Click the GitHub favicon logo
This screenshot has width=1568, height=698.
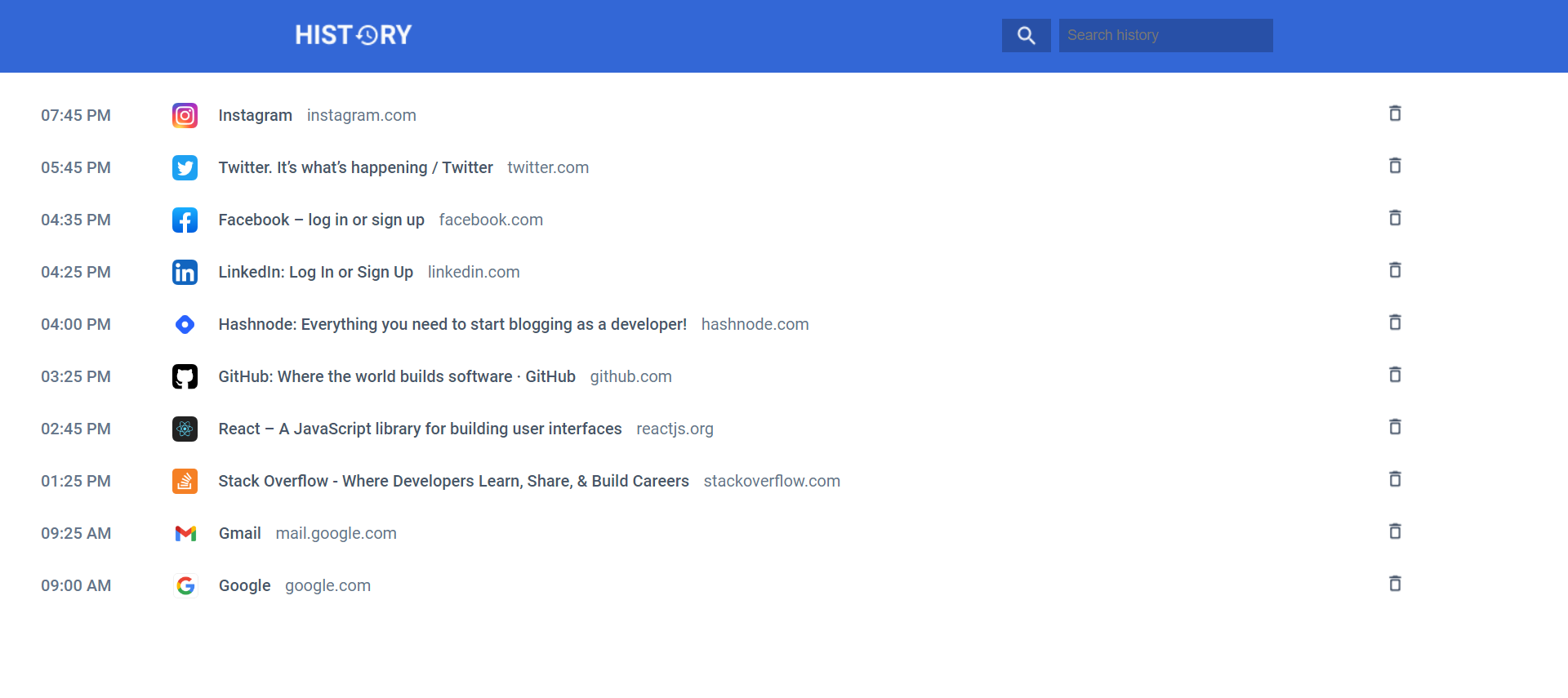185,376
